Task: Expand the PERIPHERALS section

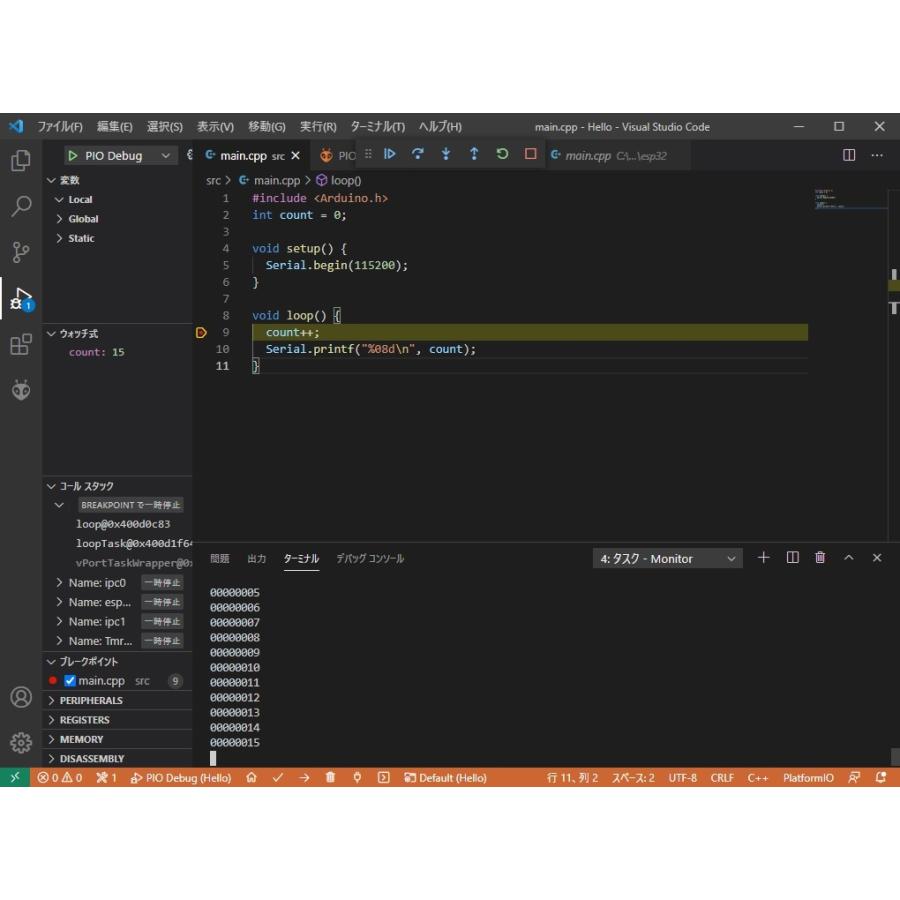Action: [90, 701]
